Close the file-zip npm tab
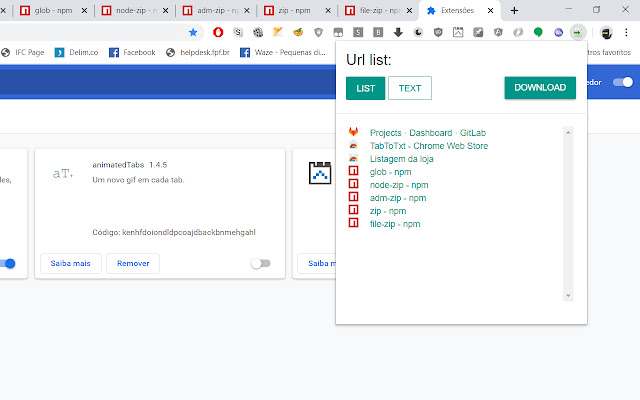 tap(409, 11)
